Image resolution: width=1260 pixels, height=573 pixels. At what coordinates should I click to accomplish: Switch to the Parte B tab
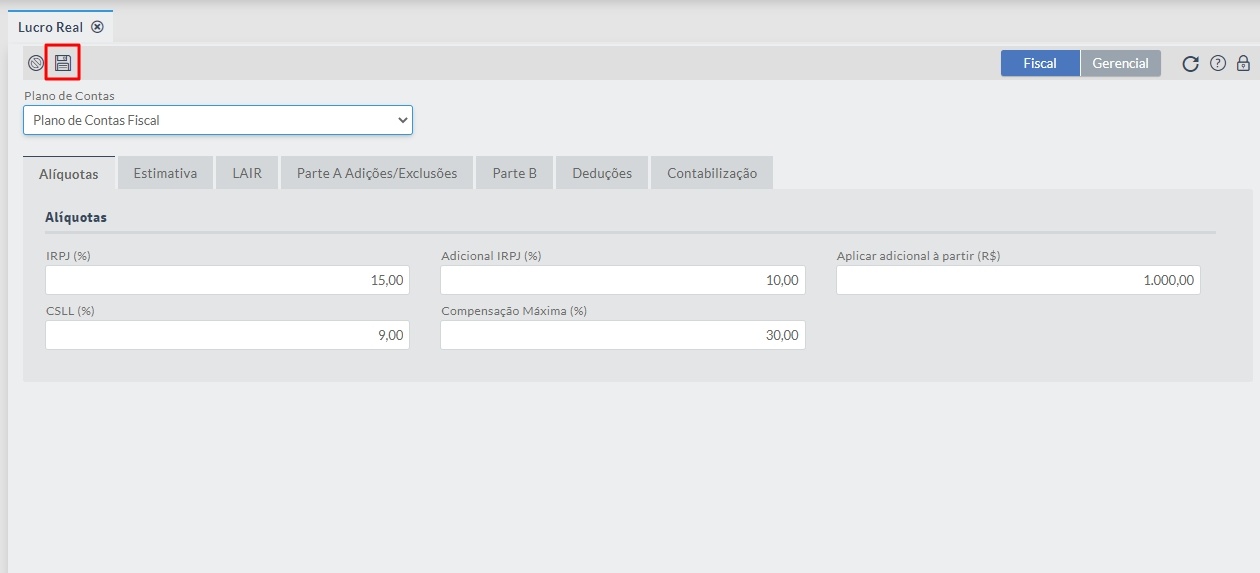[514, 173]
